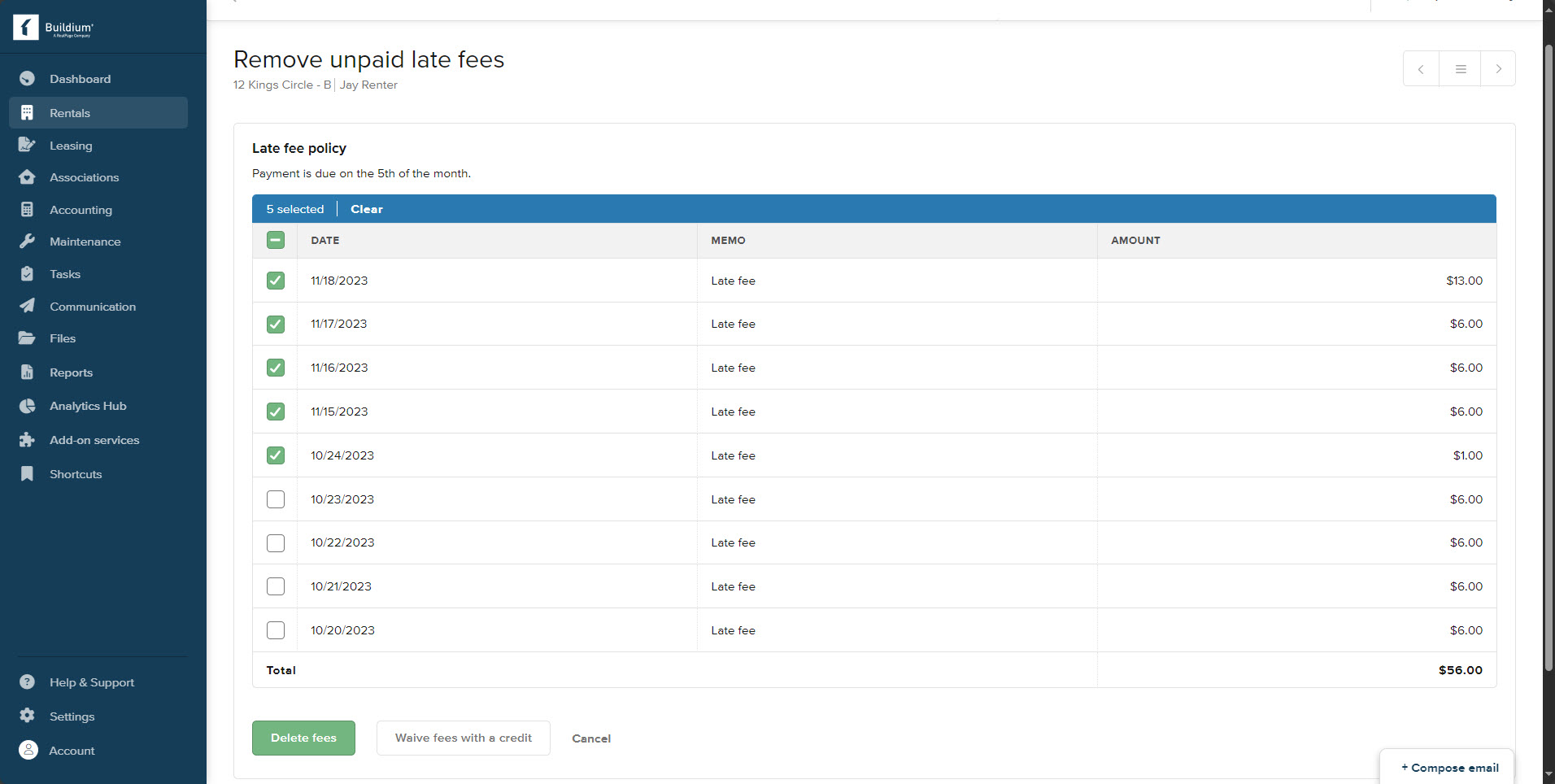This screenshot has height=784, width=1555.
Task: Check the 10/22/2023 late fee
Action: click(276, 543)
